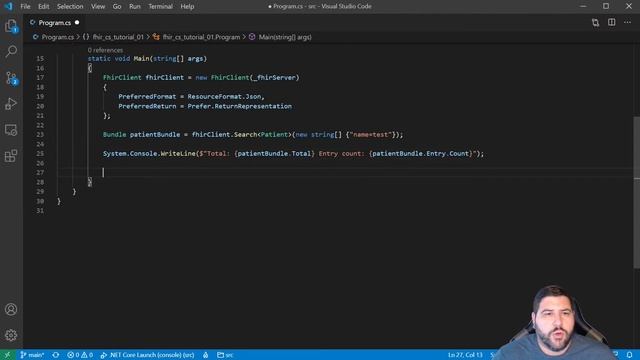Viewport: 640px width, 360px height.
Task: Open the Extensions view
Action: click(11, 156)
